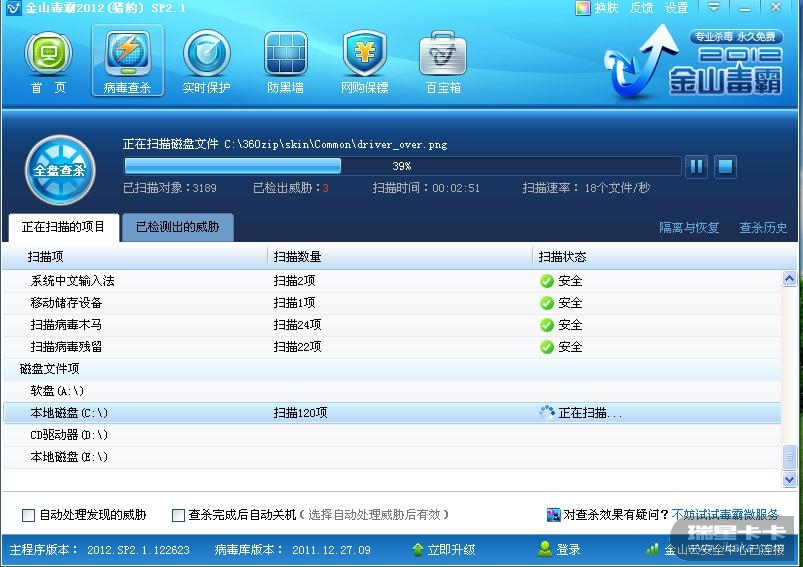Click scroll down arrow of scan list

pos(789,479)
